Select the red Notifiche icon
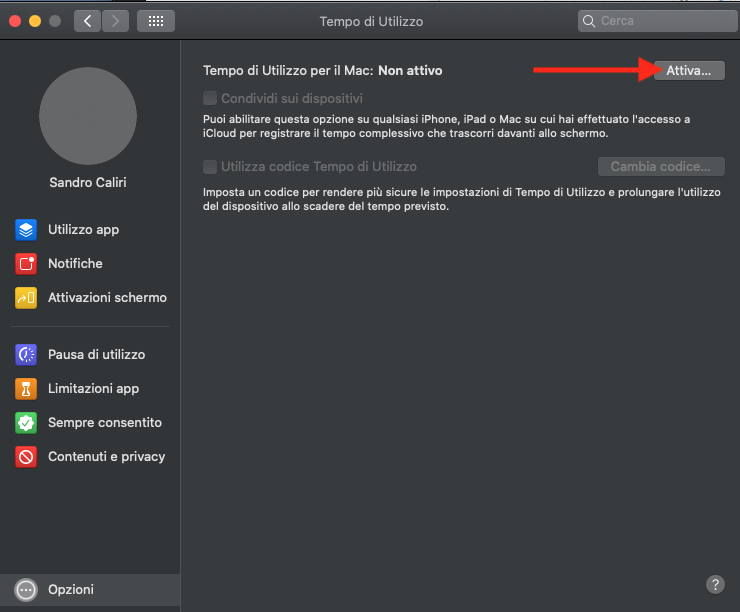This screenshot has width=740, height=612. [x=26, y=264]
